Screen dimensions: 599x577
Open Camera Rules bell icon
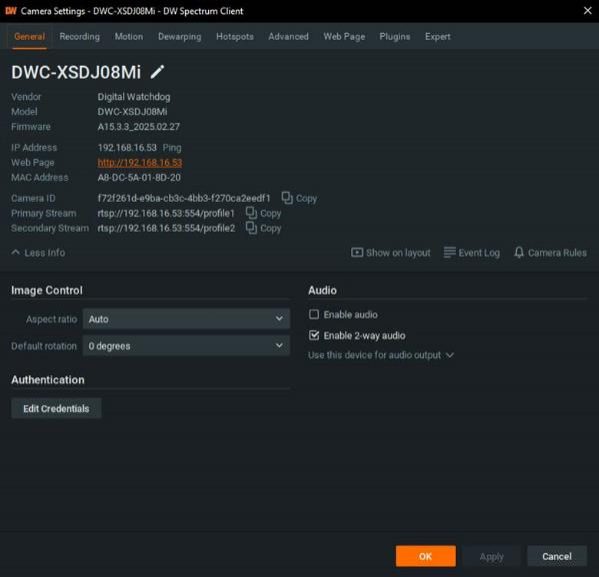(518, 252)
